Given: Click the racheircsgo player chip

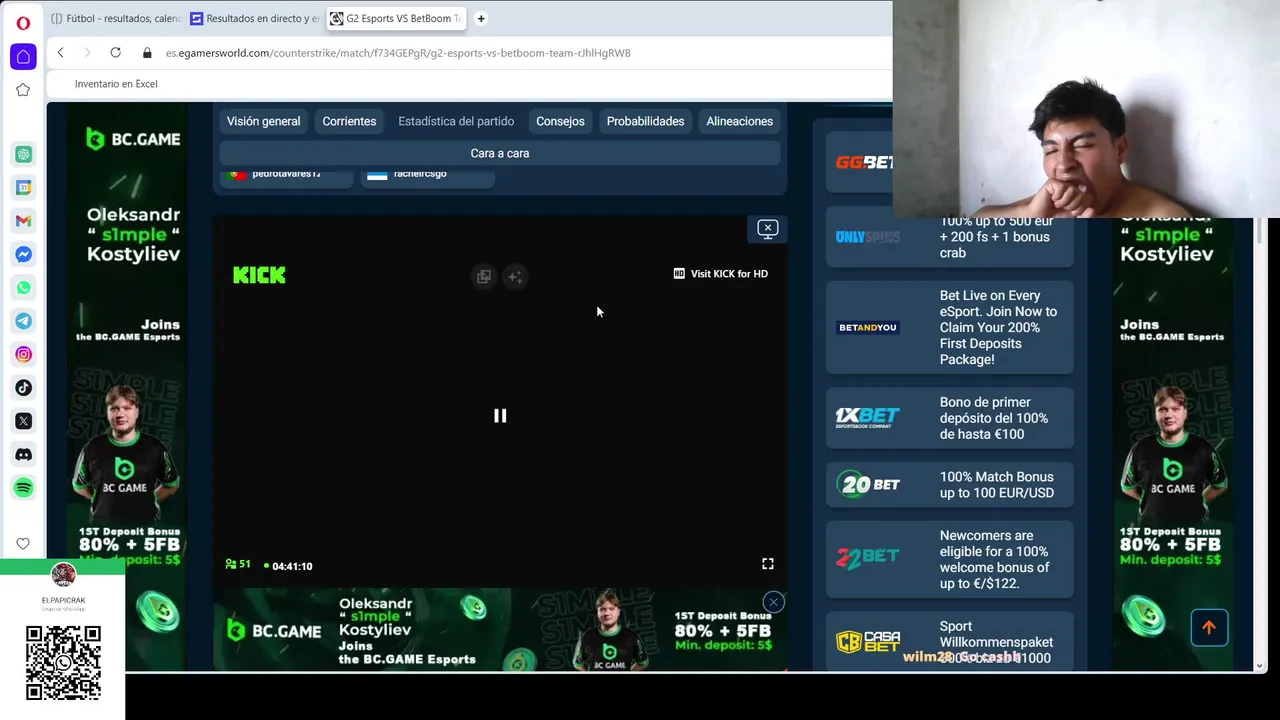Looking at the screenshot, I should (427, 176).
